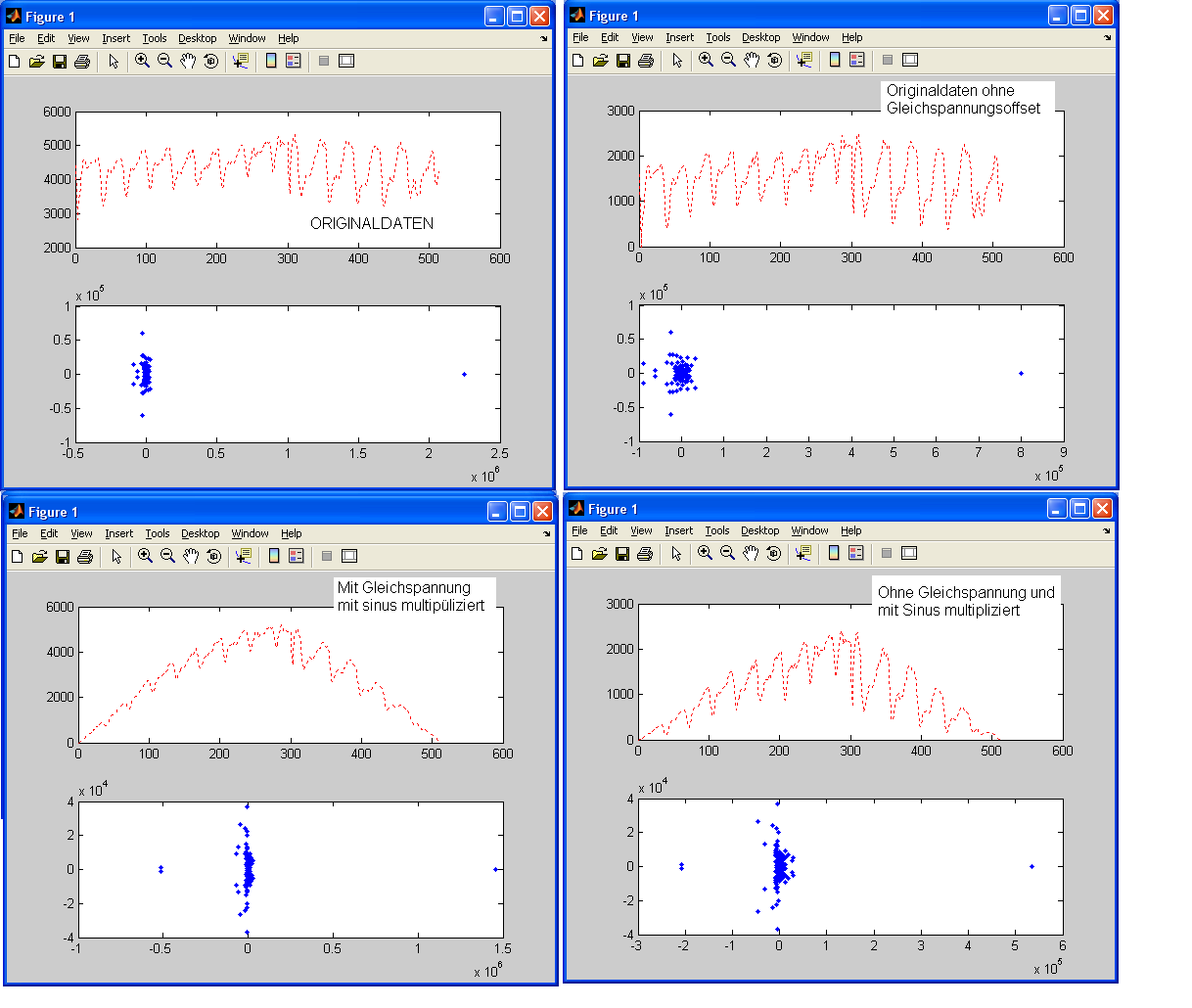Enable Zoom In tool in ORIGINALDATEN window
1192x1008 pixels.
click(x=143, y=61)
